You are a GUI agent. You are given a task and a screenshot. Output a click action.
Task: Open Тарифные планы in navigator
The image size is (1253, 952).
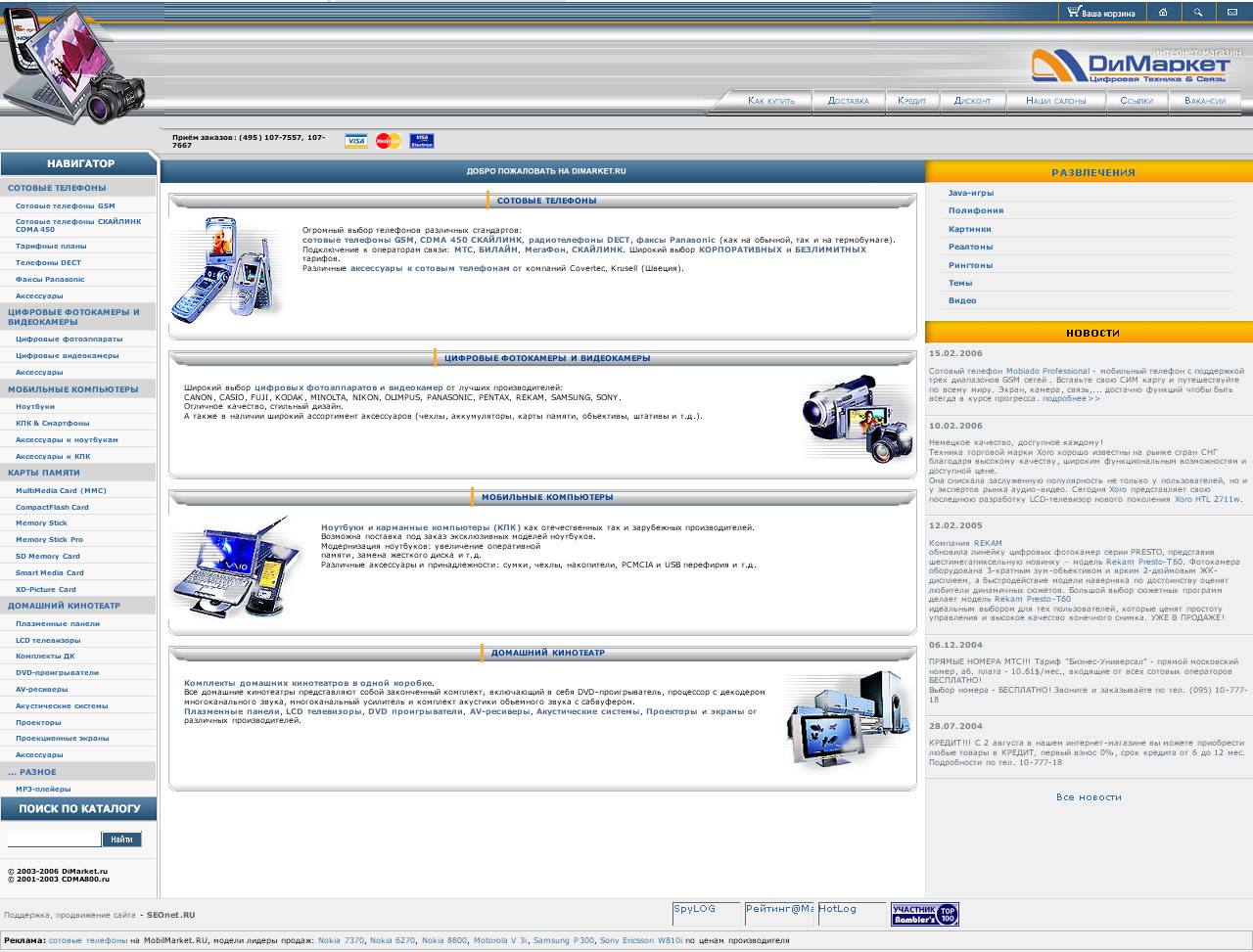click(x=51, y=247)
